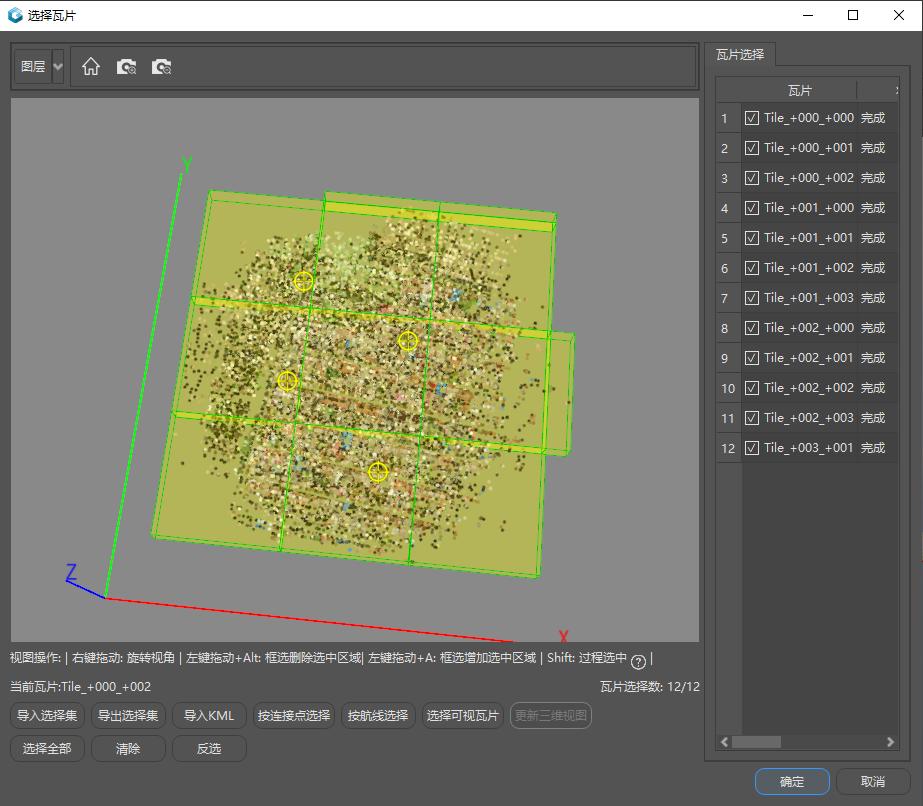Deselect the Tile_+001_+002 checkbox
This screenshot has width=923, height=806.
752,268
